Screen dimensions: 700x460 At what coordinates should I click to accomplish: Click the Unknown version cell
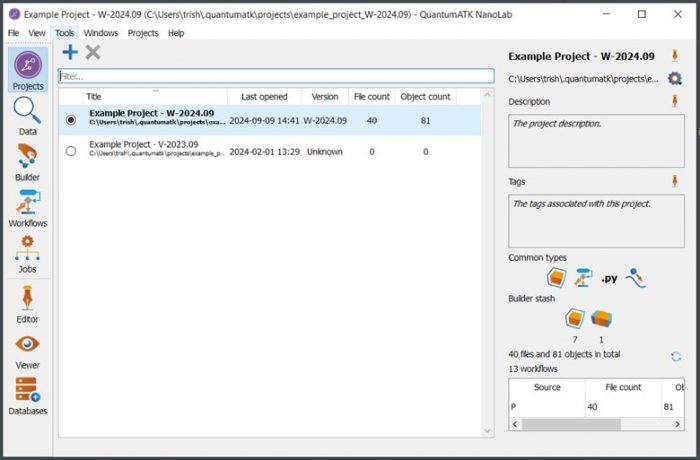(325, 152)
